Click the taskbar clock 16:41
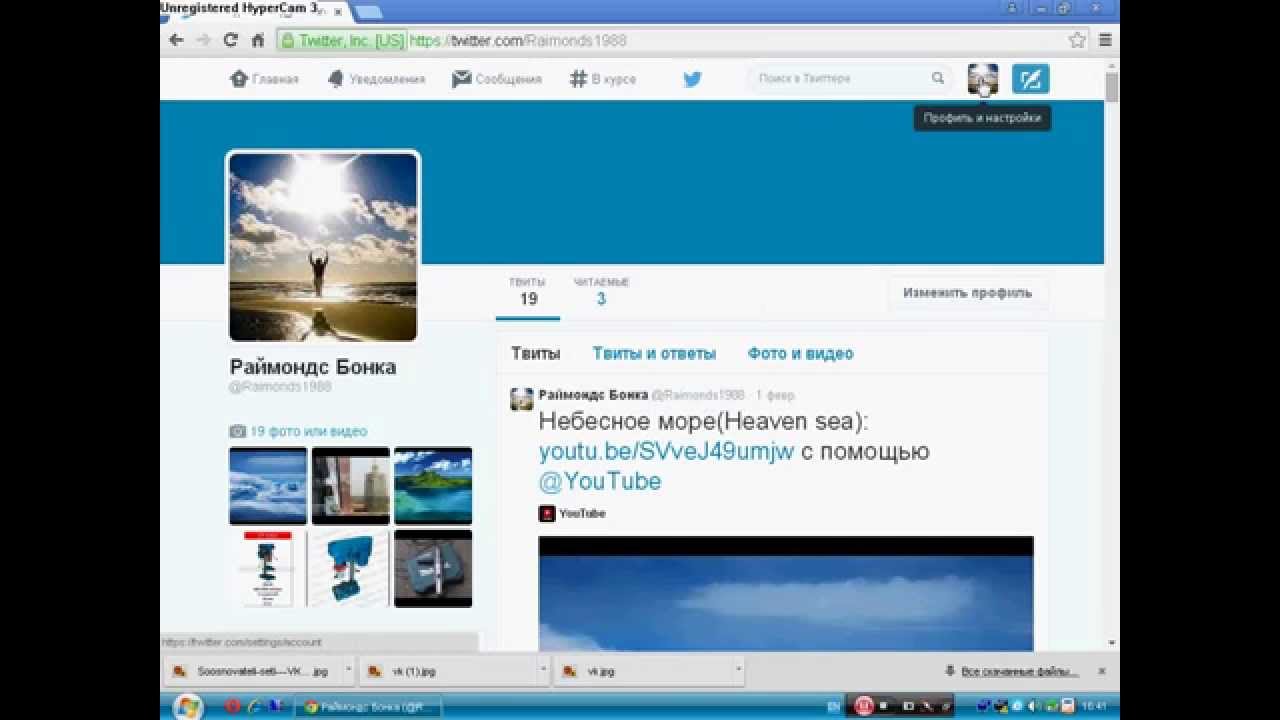 tap(1094, 707)
